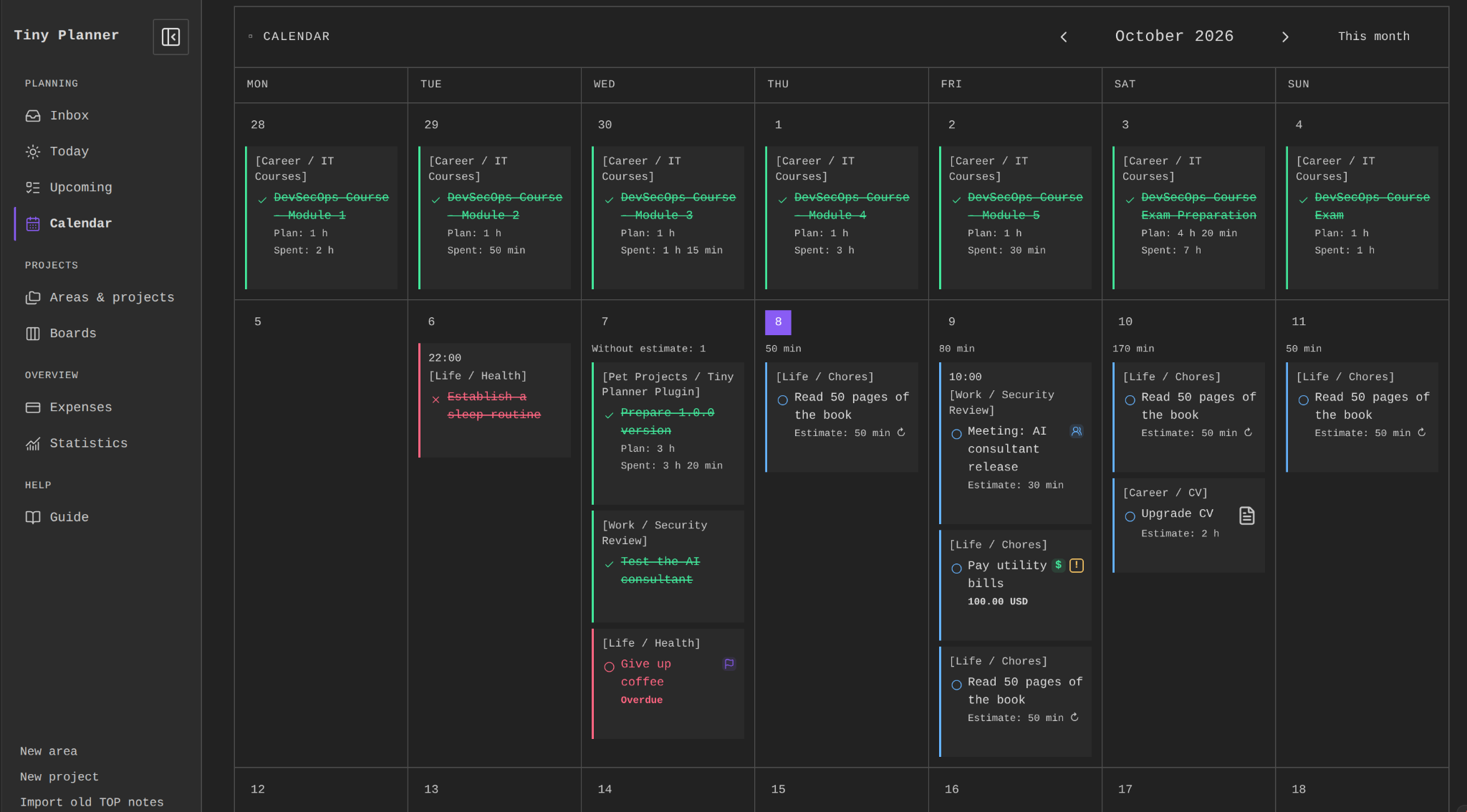Uncheck completed Test the AI consultant task

tap(609, 564)
